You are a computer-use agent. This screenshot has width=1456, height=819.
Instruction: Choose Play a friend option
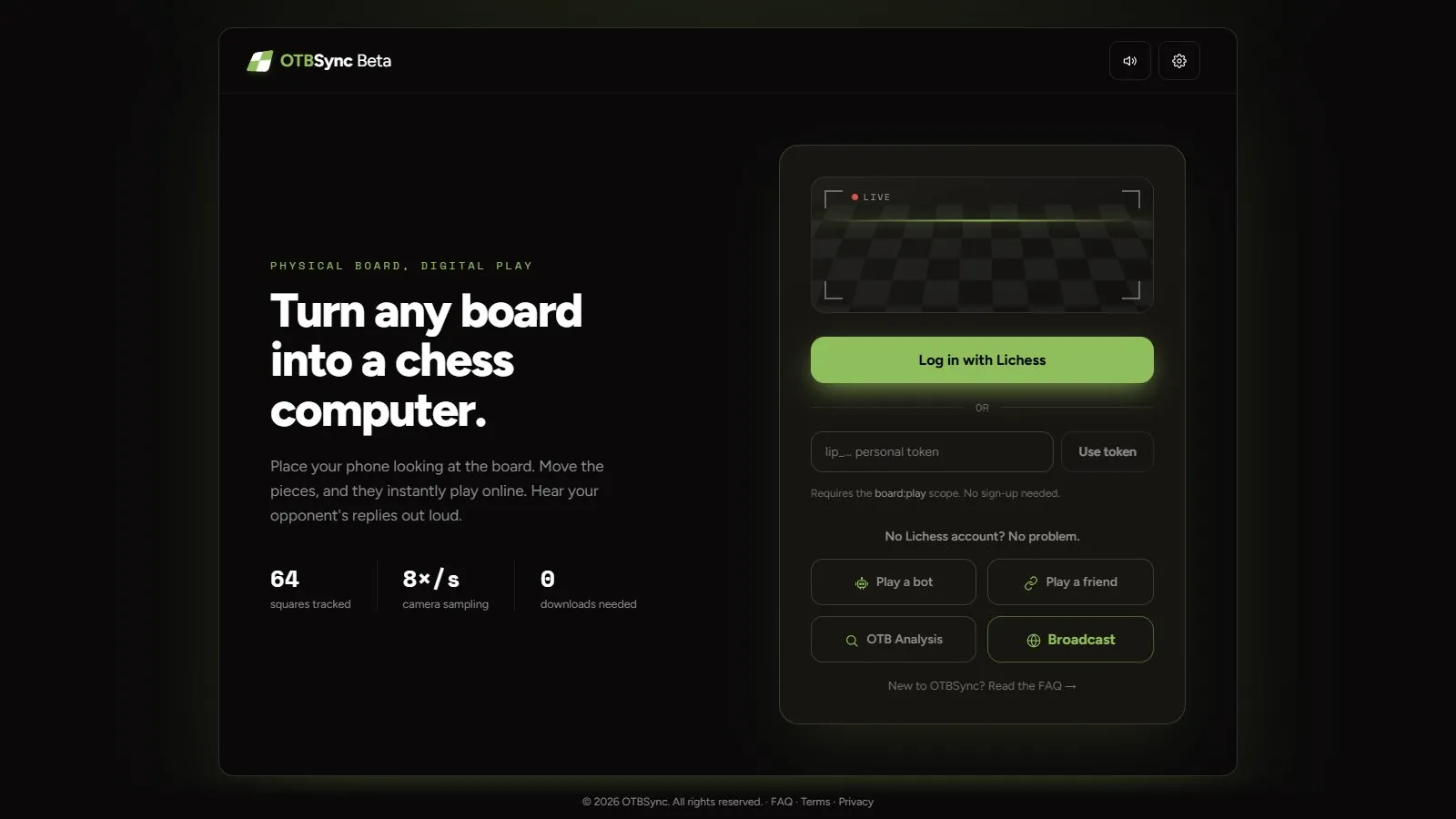tap(1070, 582)
